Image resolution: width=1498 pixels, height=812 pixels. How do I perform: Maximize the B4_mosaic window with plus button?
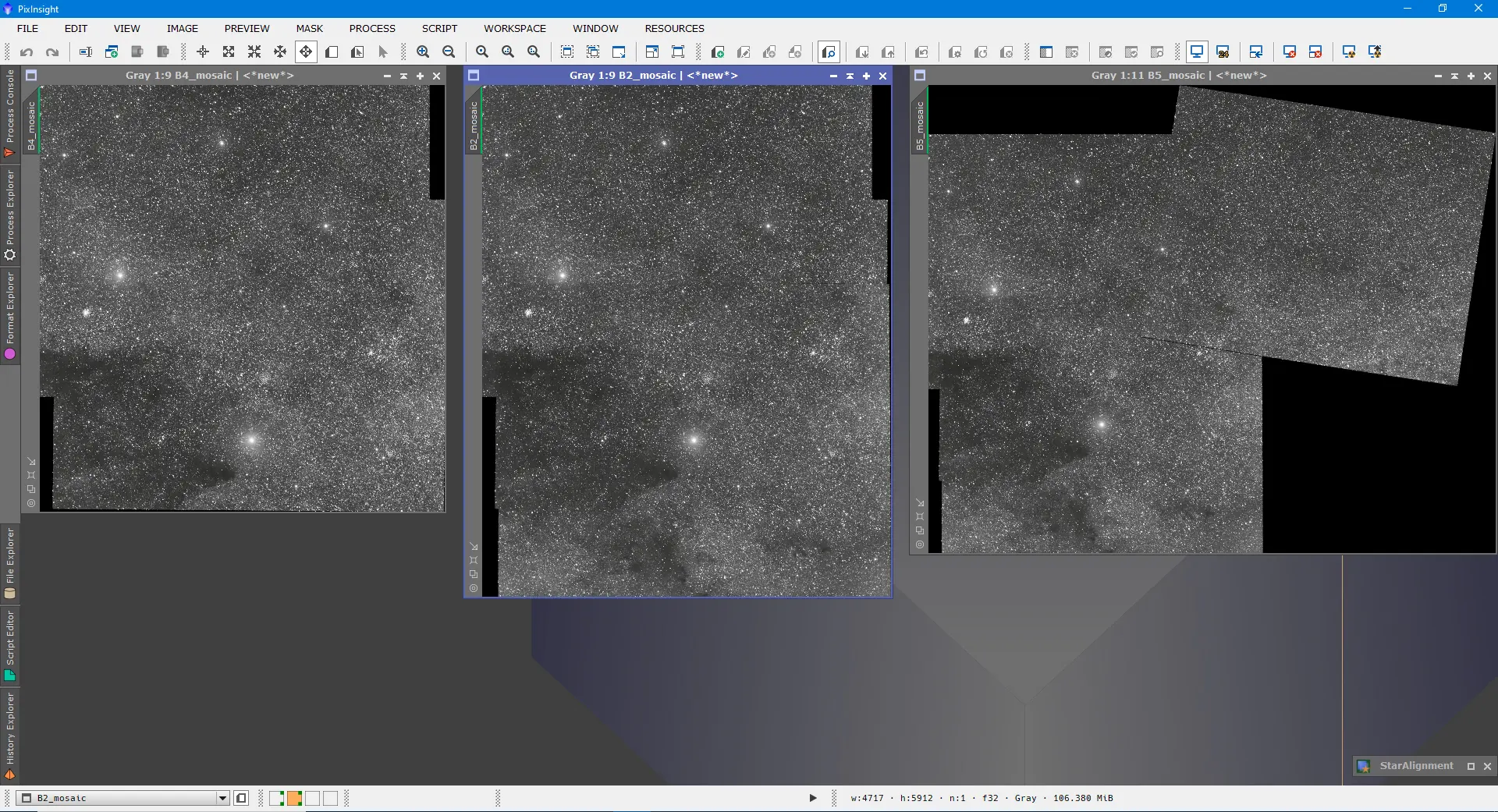tap(420, 76)
